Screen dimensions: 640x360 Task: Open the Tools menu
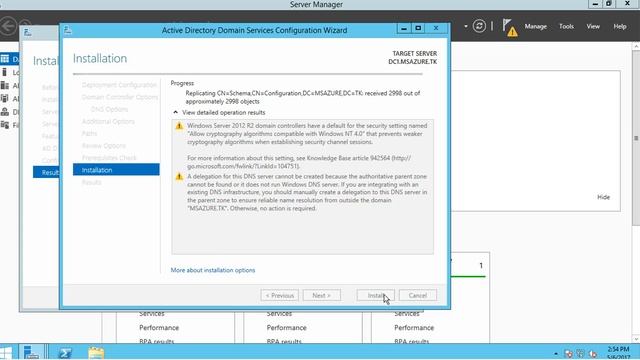(566, 26)
